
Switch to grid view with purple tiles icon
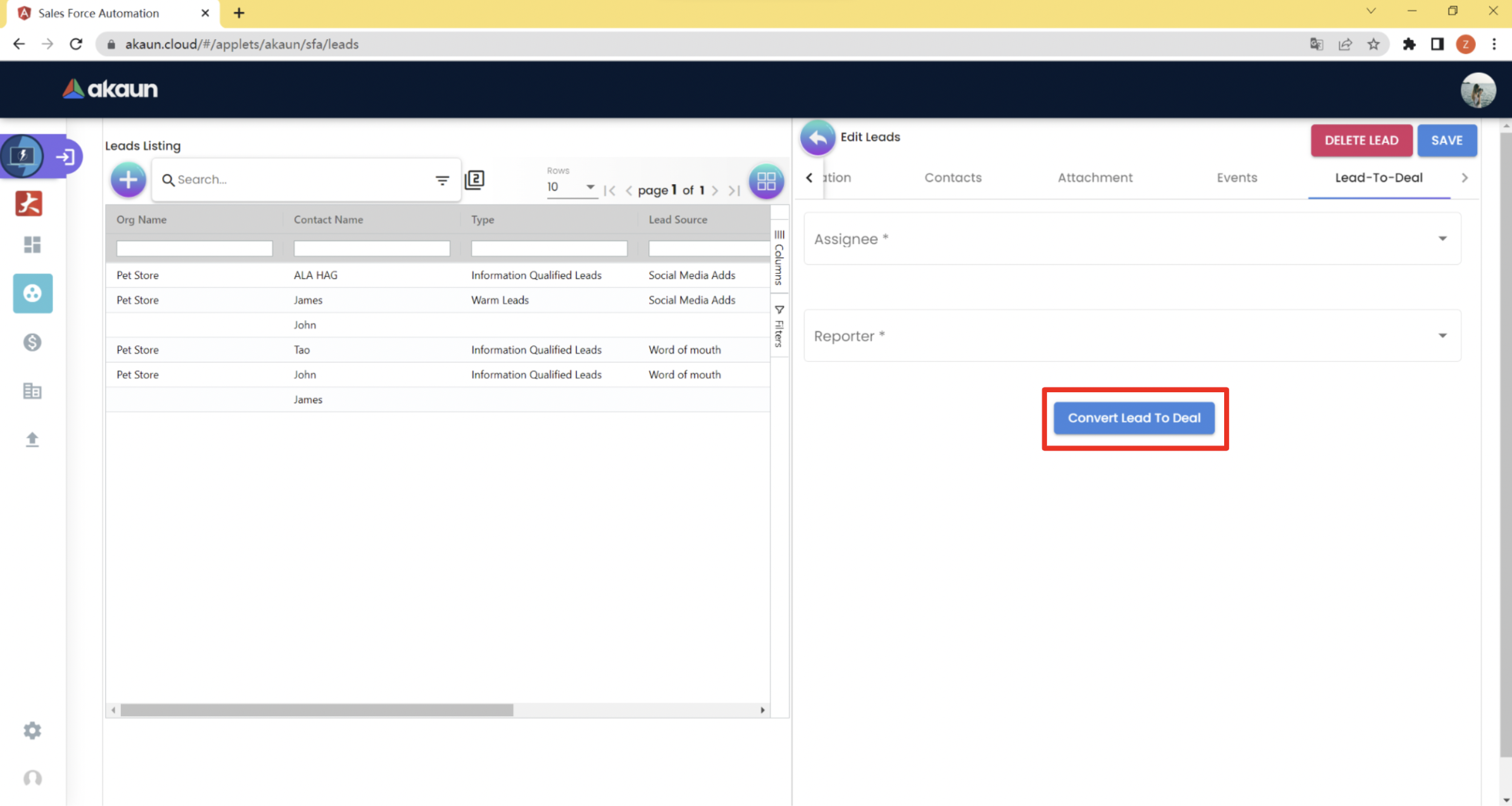click(766, 181)
